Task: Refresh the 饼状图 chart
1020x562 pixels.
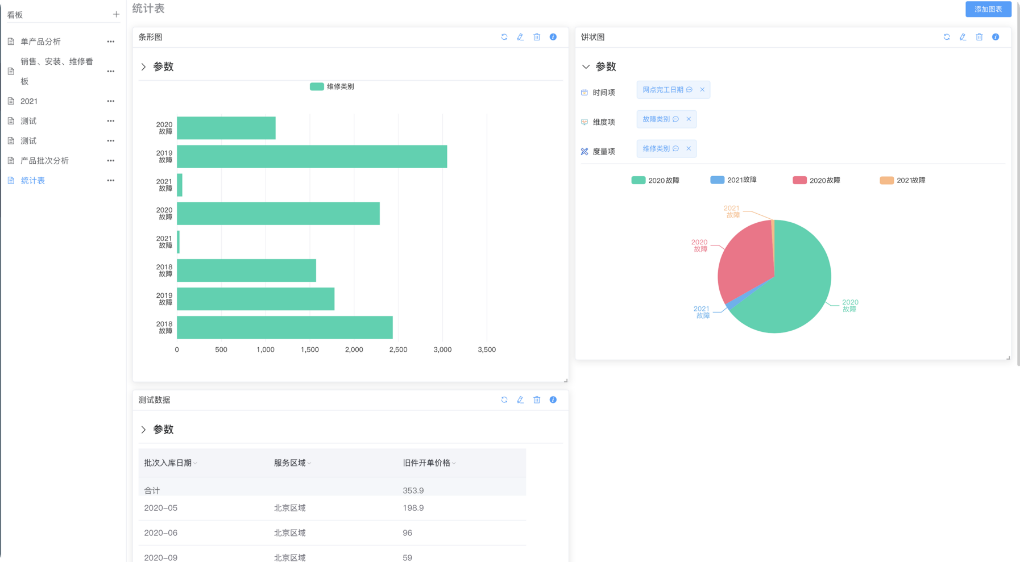Action: coord(946,37)
